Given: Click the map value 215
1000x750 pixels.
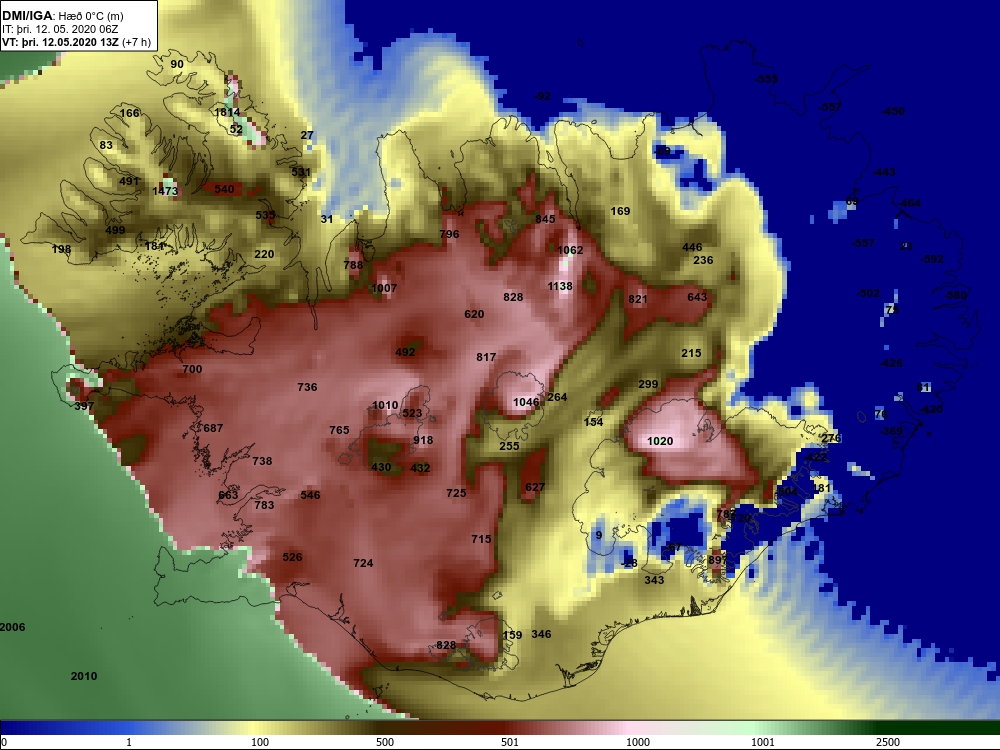Looking at the screenshot, I should tap(691, 353).
